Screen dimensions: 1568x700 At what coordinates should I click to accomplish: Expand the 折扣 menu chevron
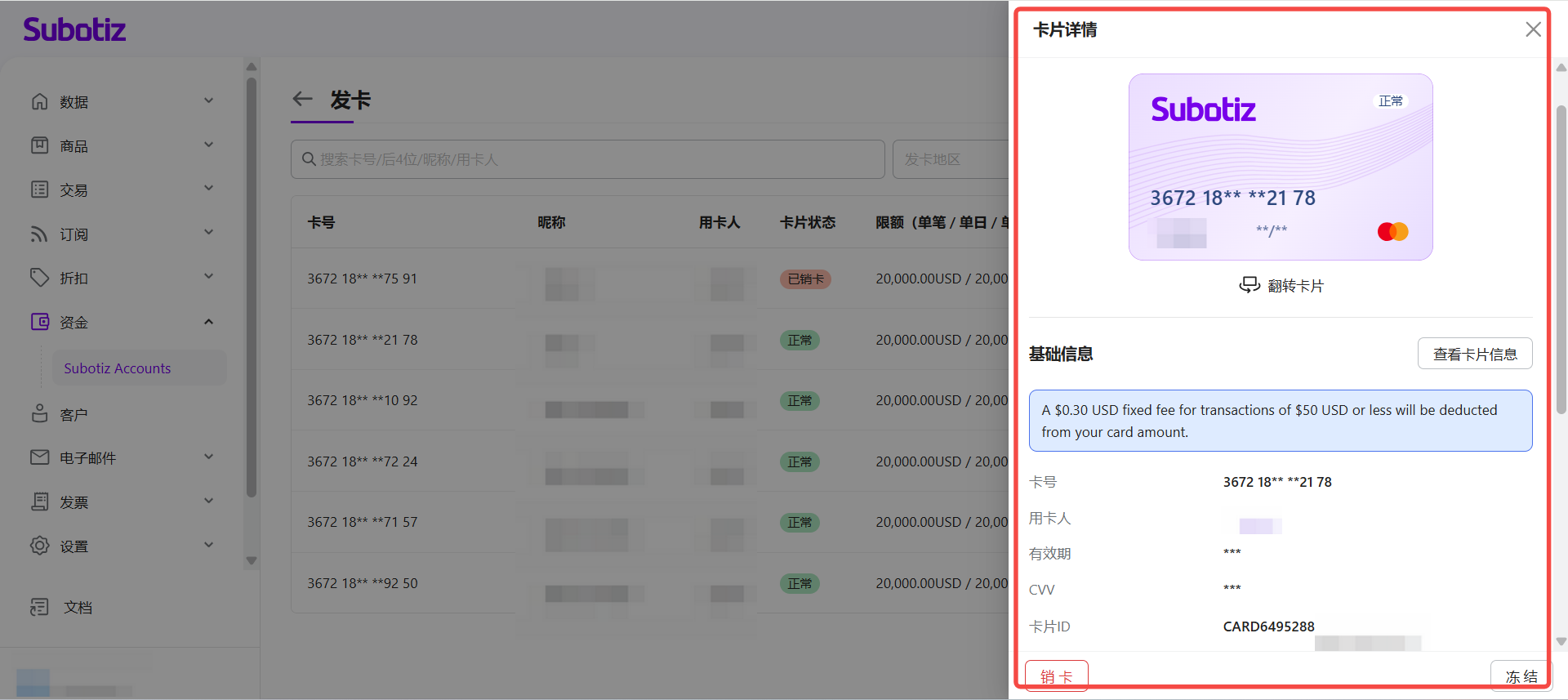209,277
